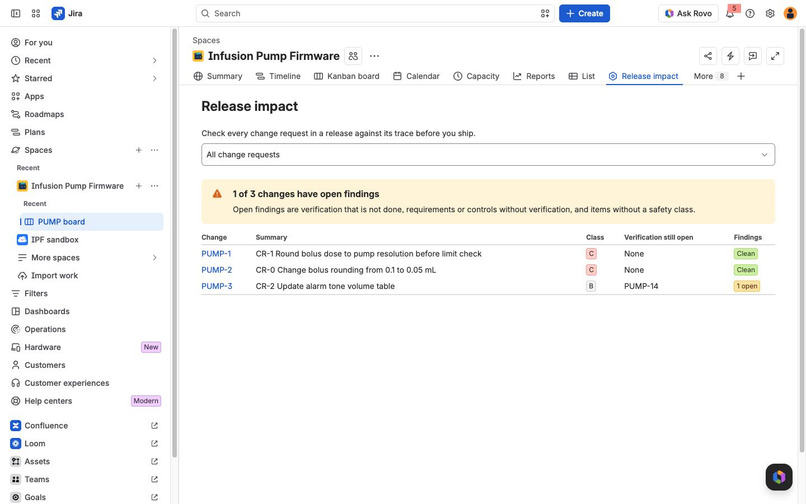Screen dimensions: 806x504
Task: Click the share icon button
Action: (708, 56)
